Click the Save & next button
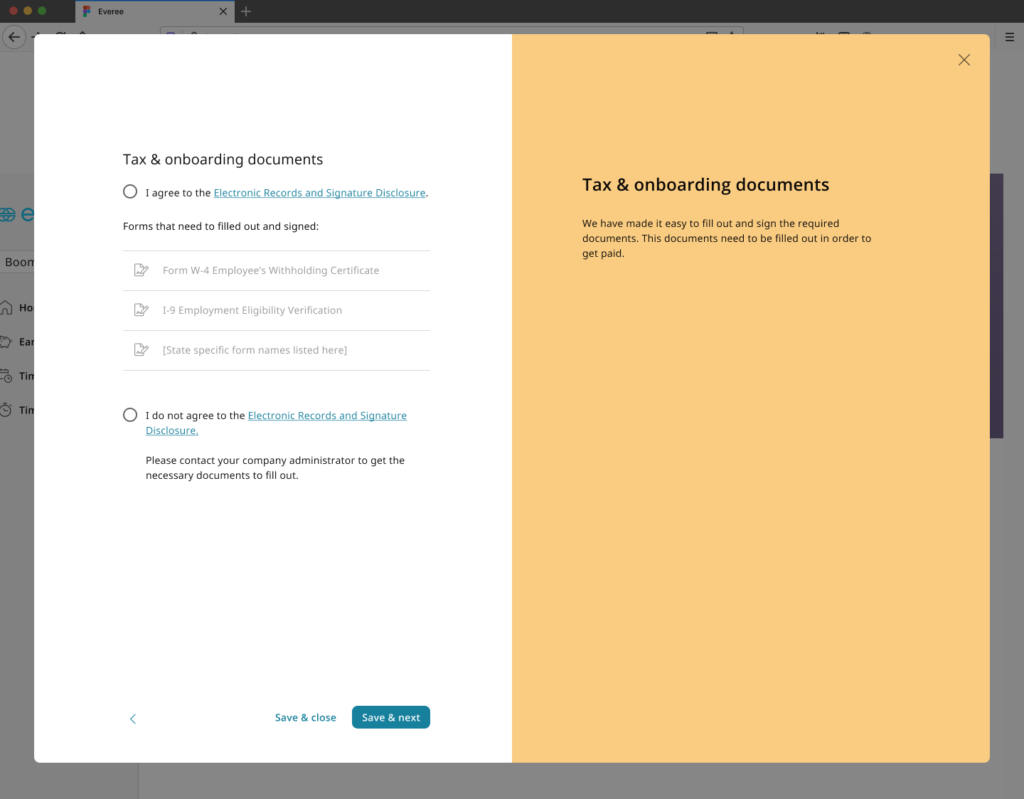 coord(391,717)
